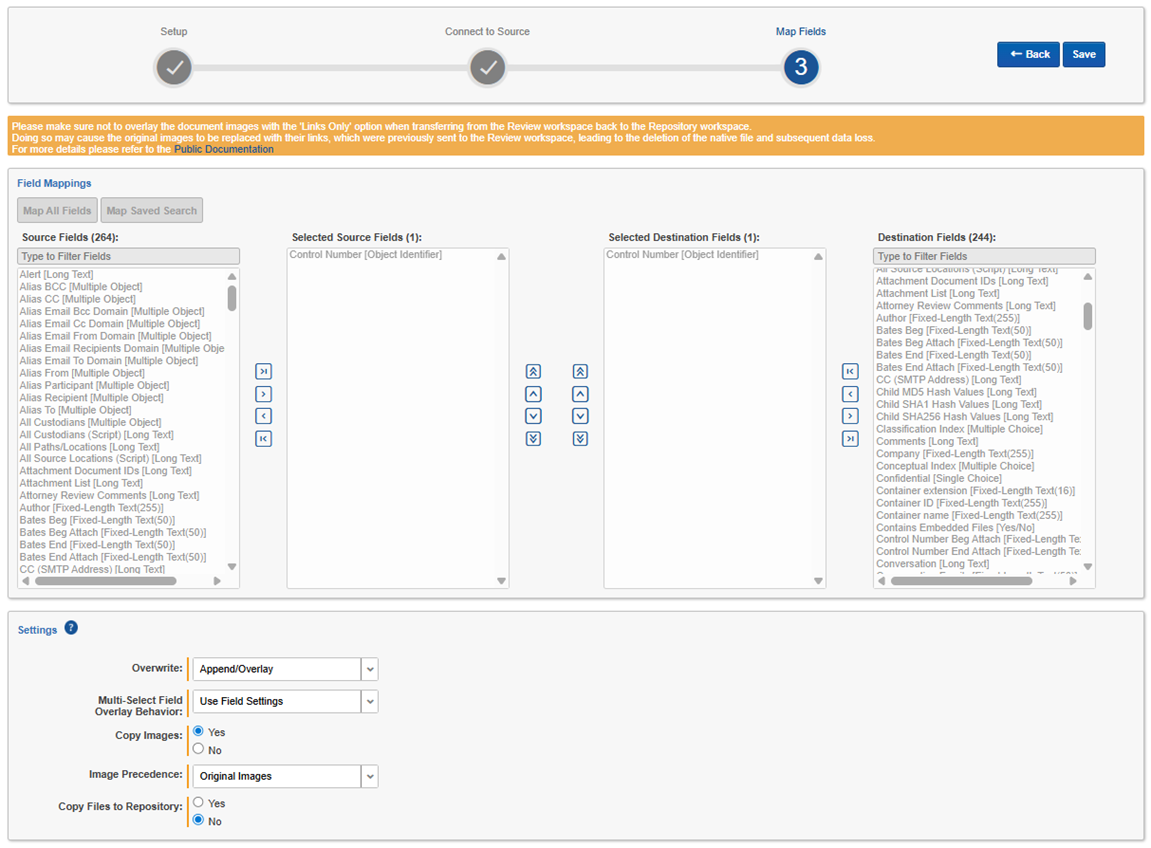The width and height of the screenshot is (1151, 848).
Task: Remove all fields from selected source fields
Action: click(x=264, y=439)
